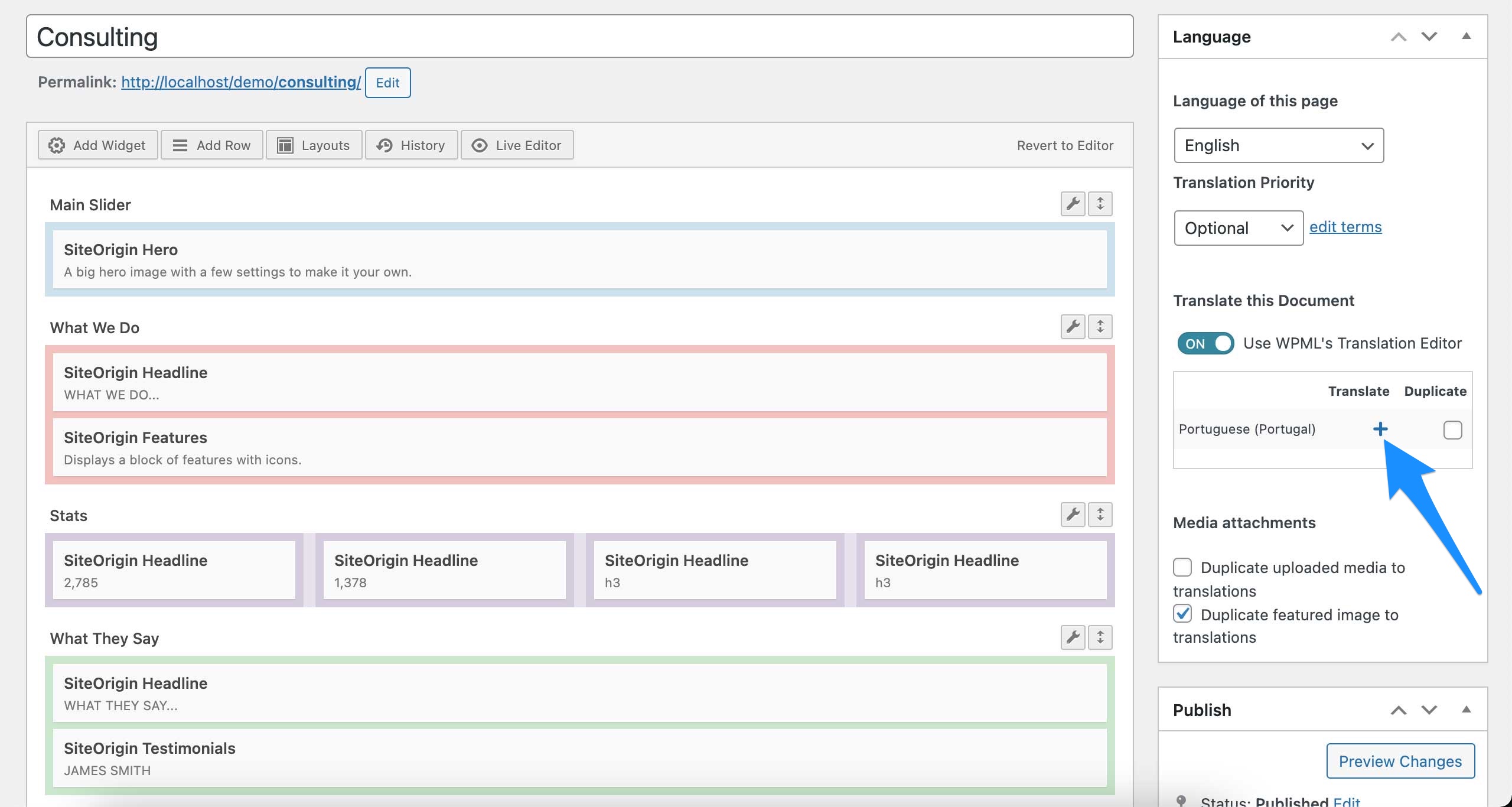Open the History toolbar item
This screenshot has width=1512, height=807.
411,145
